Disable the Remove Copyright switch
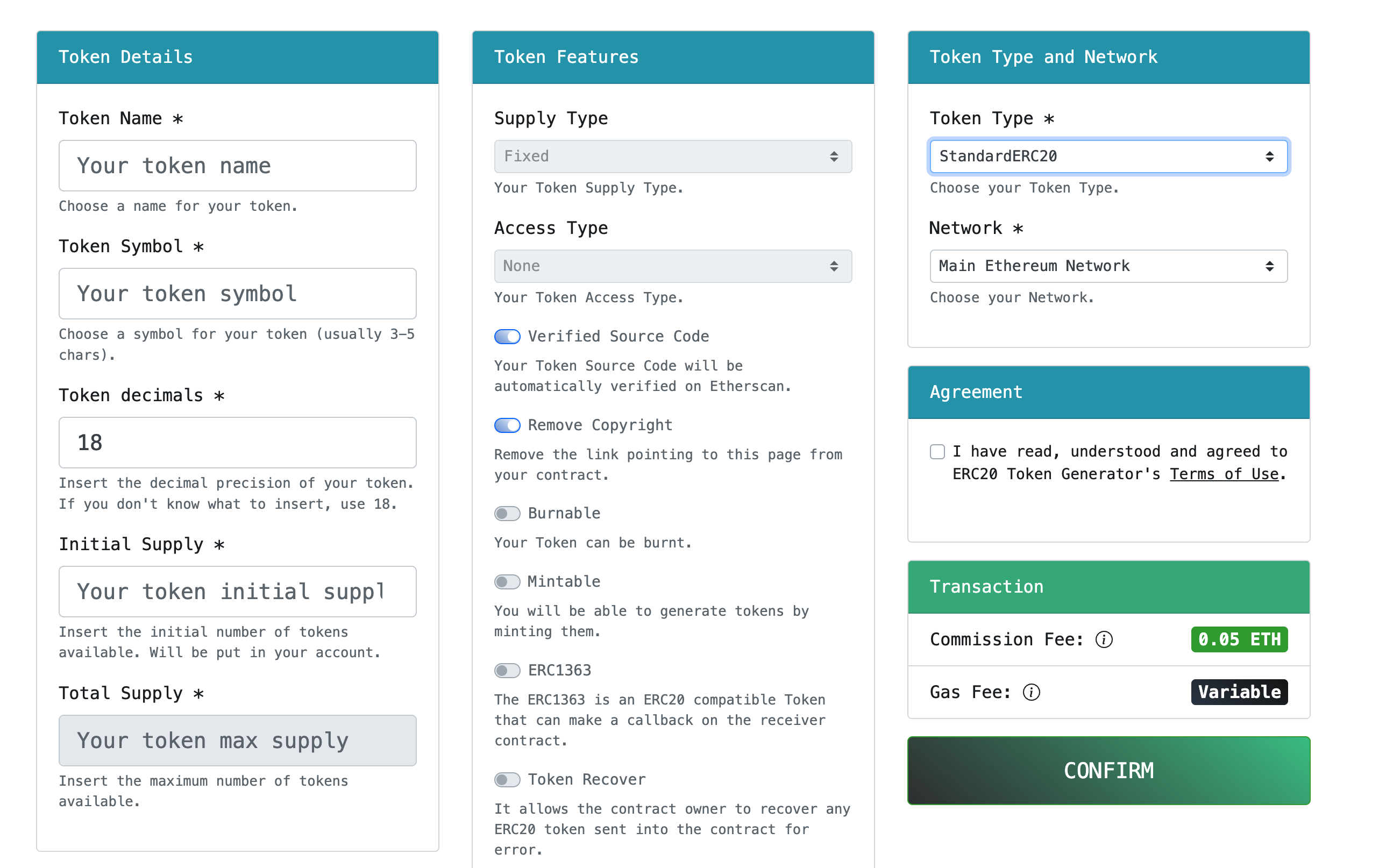 tap(507, 425)
